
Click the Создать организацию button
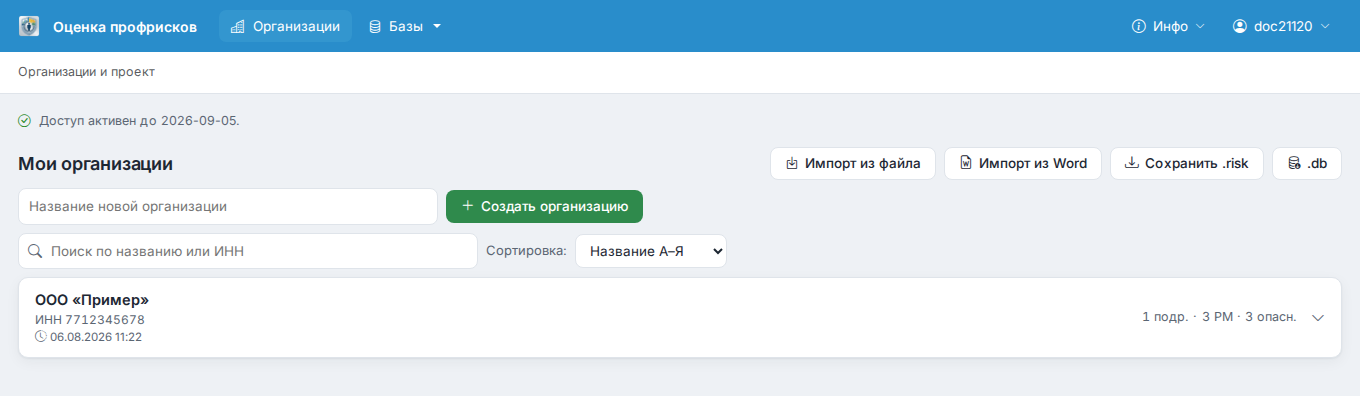click(544, 206)
